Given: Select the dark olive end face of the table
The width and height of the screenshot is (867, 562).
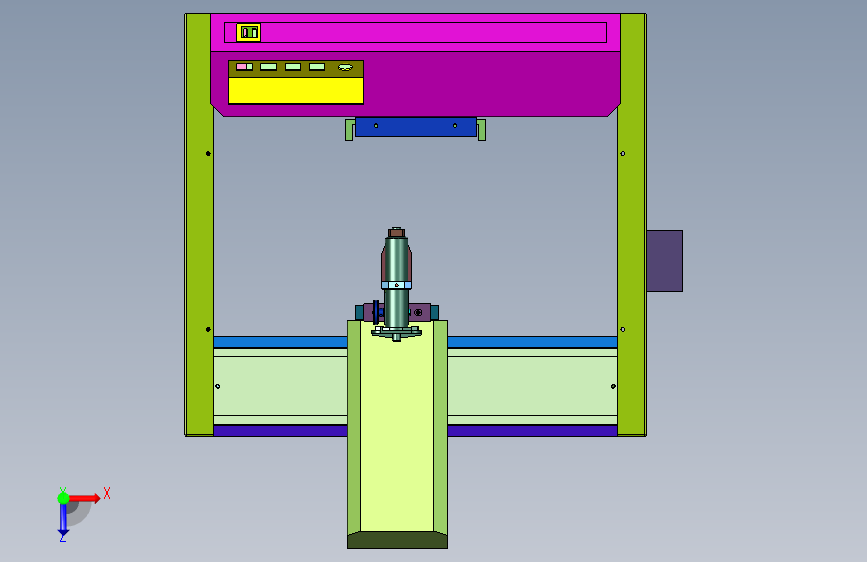Looking at the screenshot, I should [397, 540].
